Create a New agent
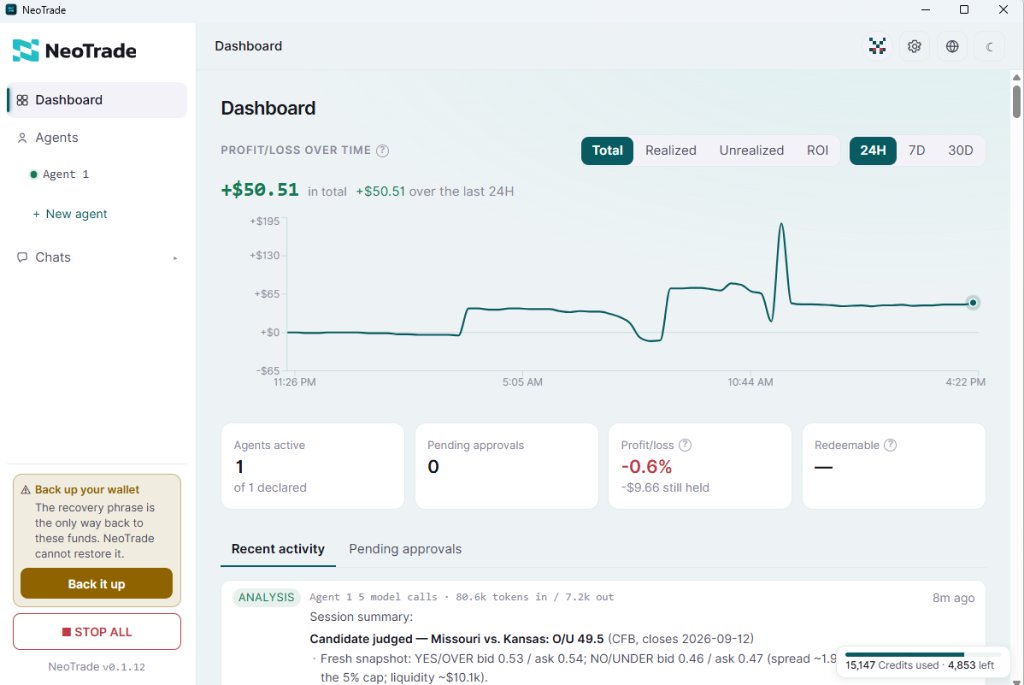The height and width of the screenshot is (685, 1024). pyautogui.click(x=70, y=214)
